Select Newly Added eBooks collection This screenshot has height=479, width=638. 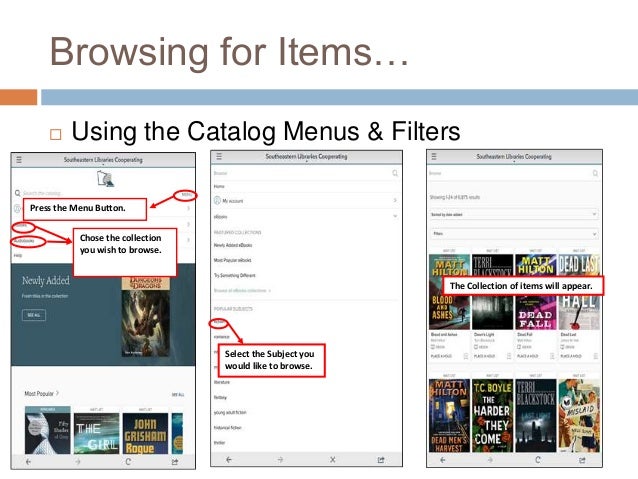233,245
